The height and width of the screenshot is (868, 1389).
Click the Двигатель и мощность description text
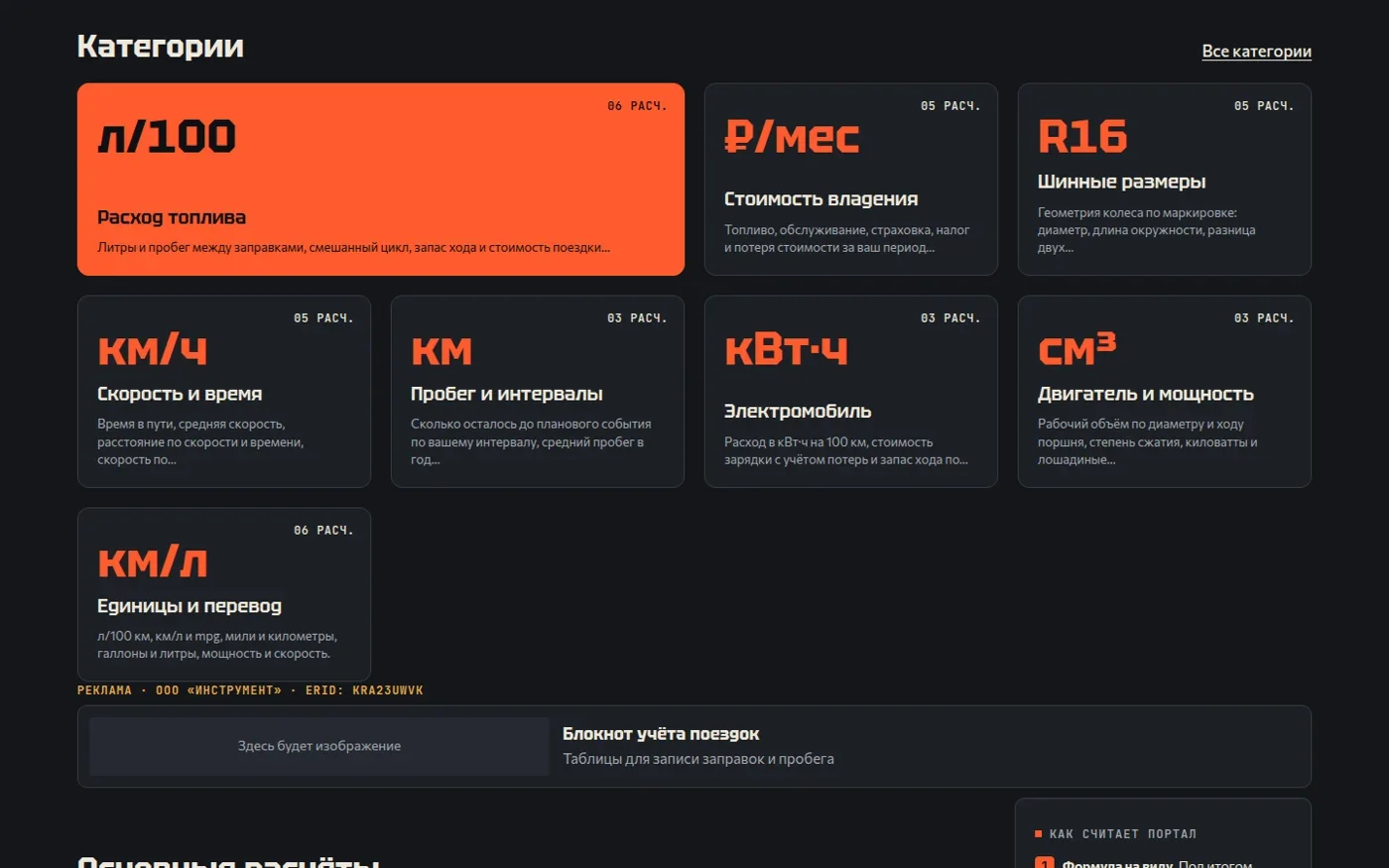(x=1148, y=441)
